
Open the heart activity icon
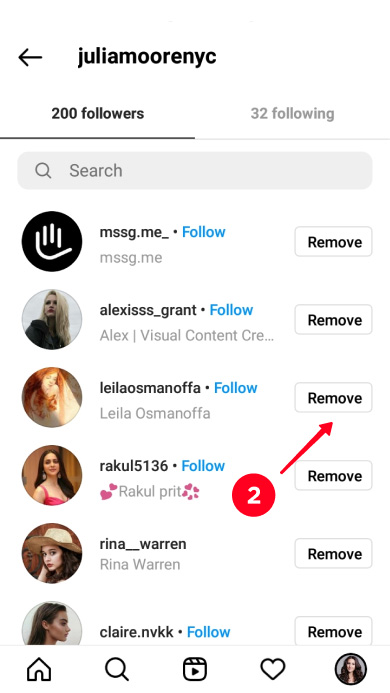273,669
